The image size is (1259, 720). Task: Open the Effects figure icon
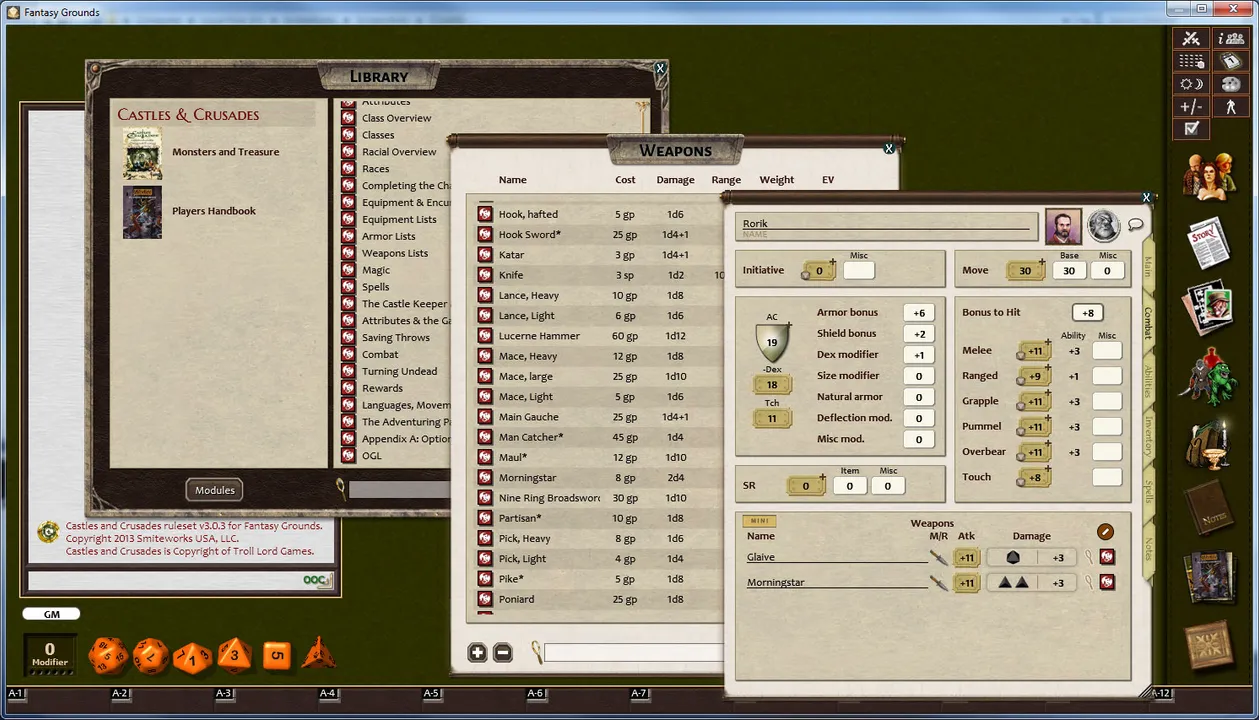pos(1229,107)
